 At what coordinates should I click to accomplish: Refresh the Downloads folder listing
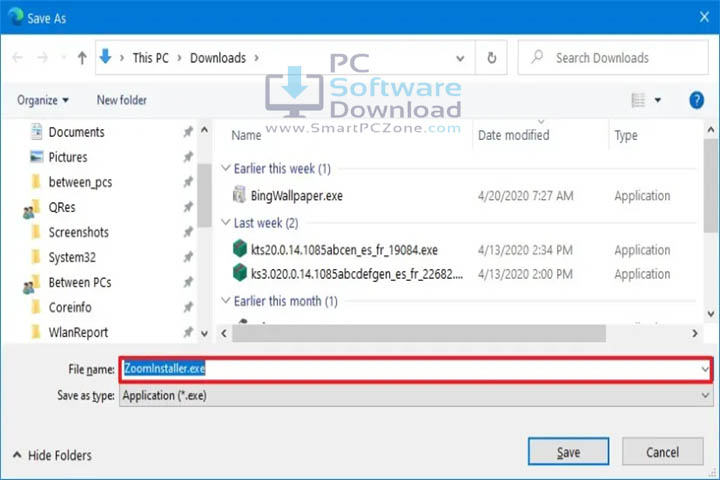(491, 58)
